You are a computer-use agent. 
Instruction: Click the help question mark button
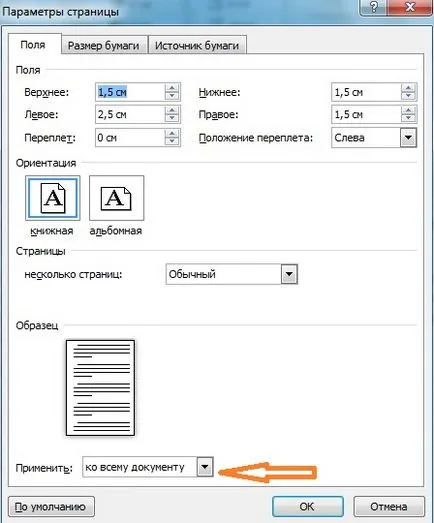click(x=374, y=7)
